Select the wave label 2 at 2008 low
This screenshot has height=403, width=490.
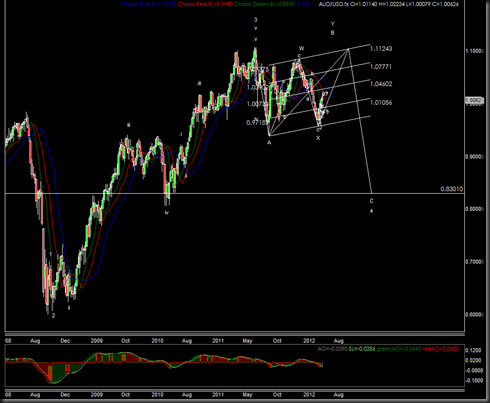click(53, 316)
